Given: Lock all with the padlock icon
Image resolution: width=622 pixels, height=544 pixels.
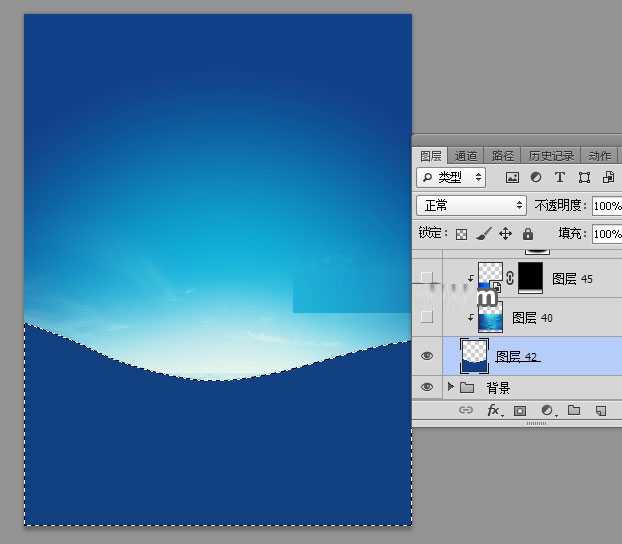Looking at the screenshot, I should (x=527, y=234).
